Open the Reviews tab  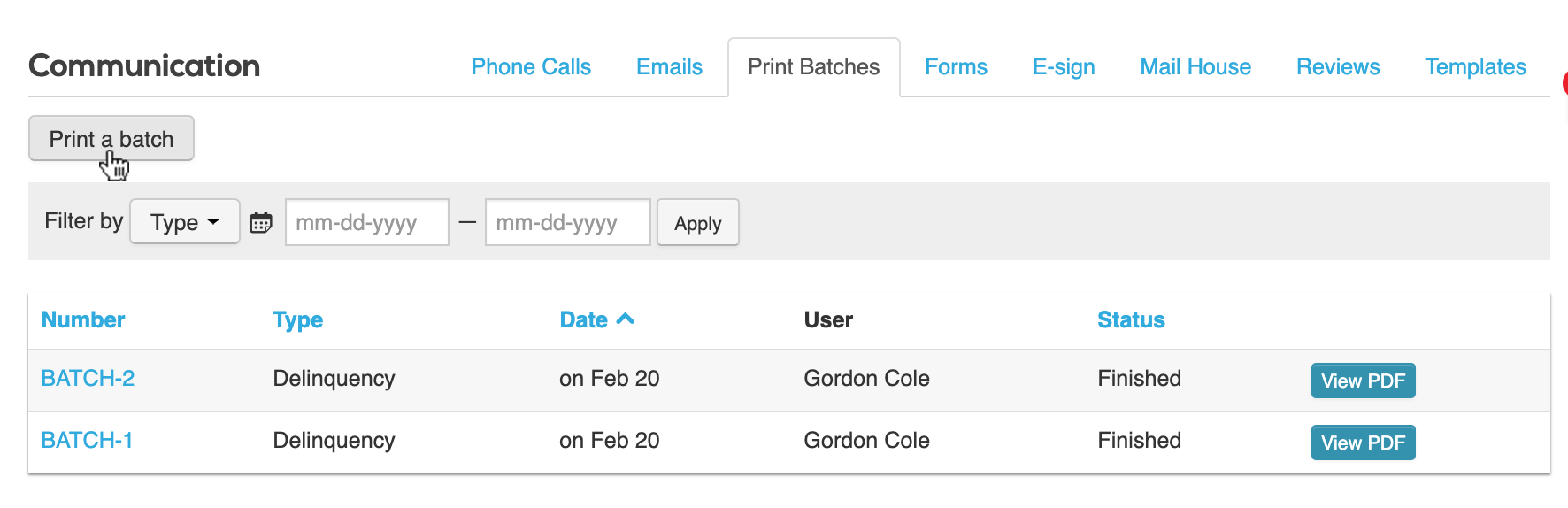1338,67
